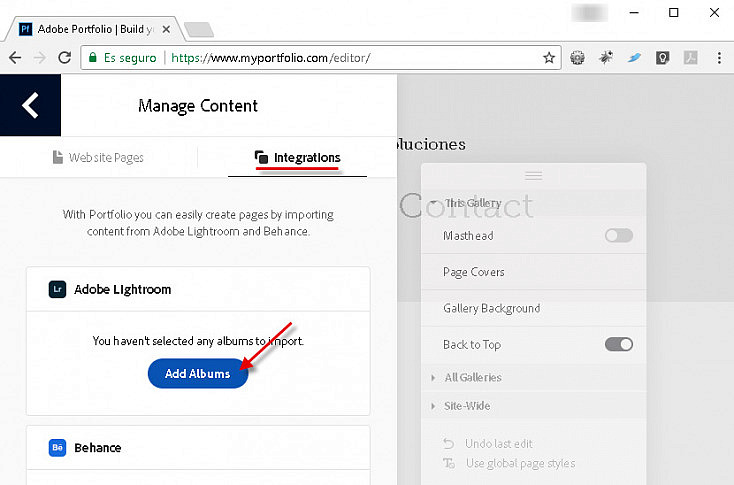
Task: Open Page Covers settings
Action: point(534,272)
